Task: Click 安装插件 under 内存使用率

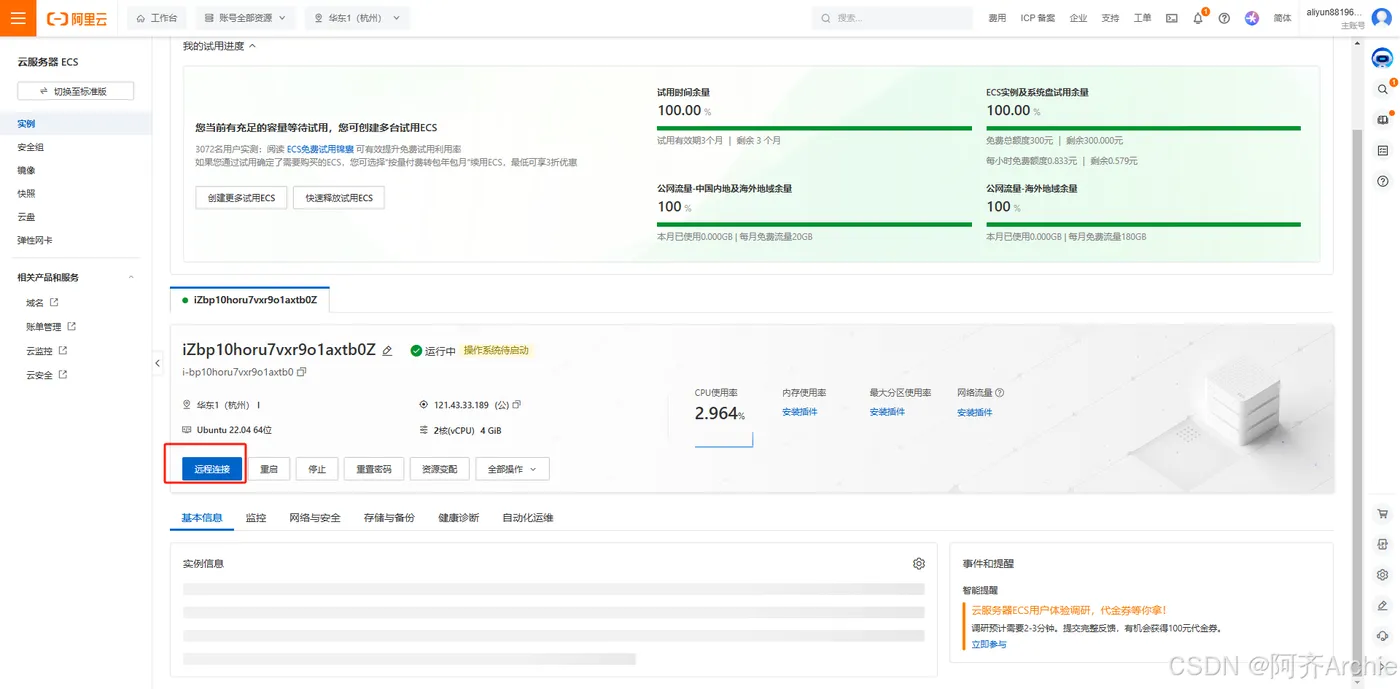Action: pos(800,412)
